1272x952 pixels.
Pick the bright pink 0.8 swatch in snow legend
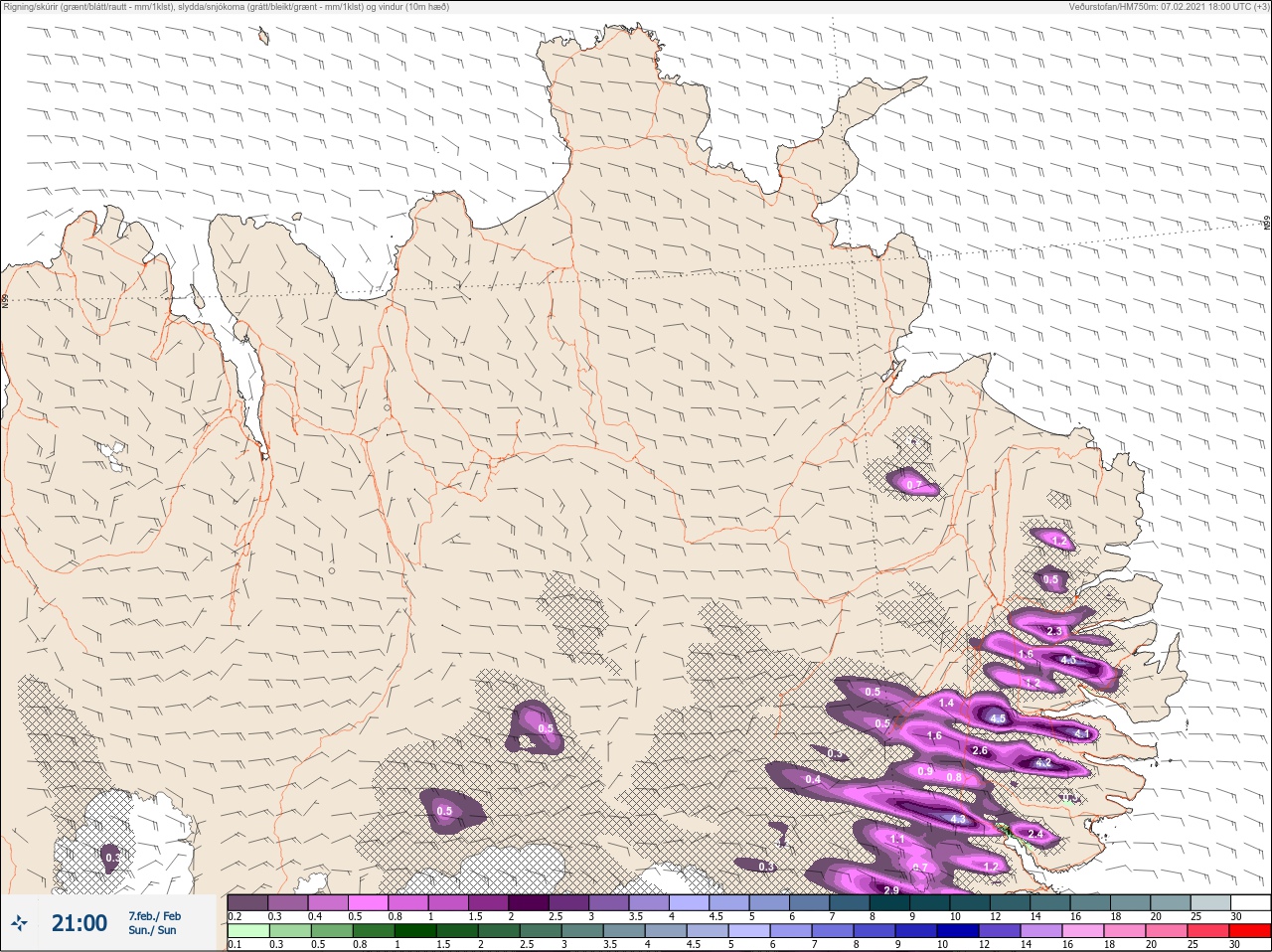tap(408, 902)
